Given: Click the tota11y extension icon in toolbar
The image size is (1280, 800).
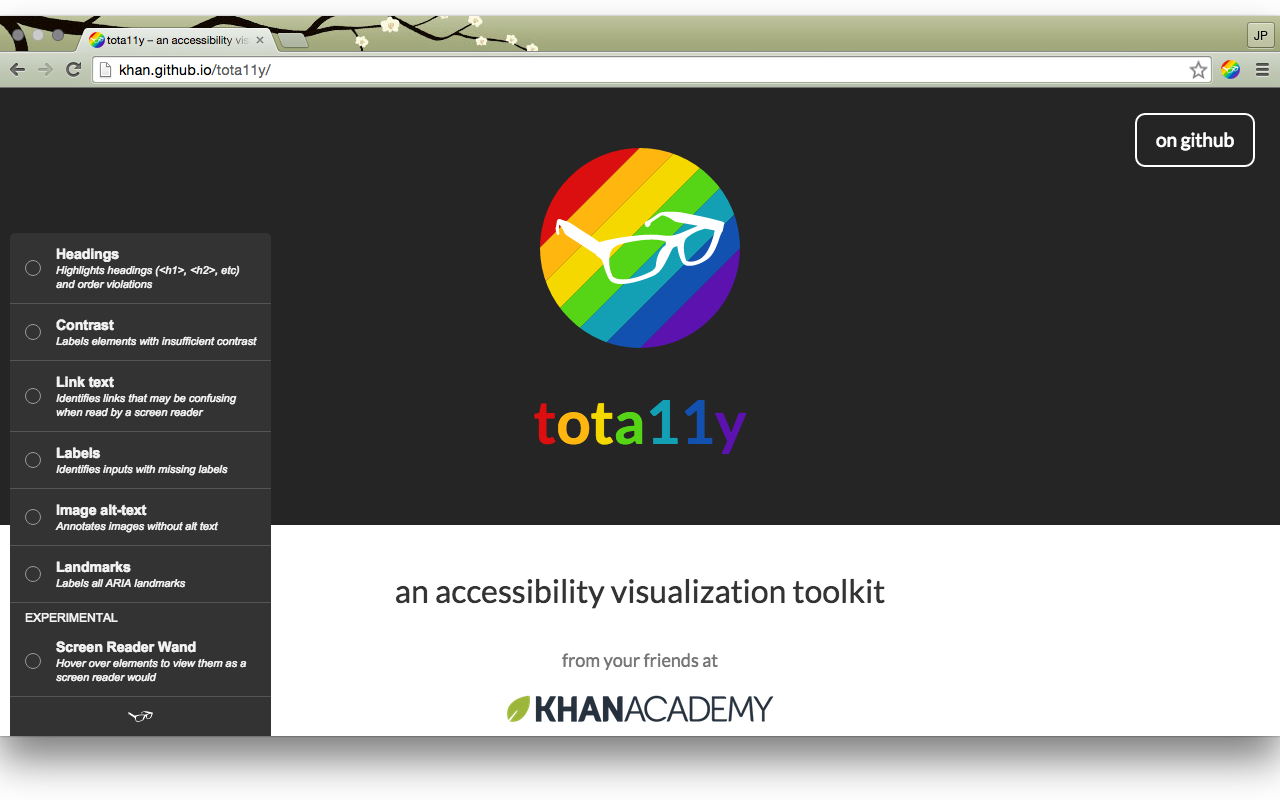Looking at the screenshot, I should (x=1231, y=70).
